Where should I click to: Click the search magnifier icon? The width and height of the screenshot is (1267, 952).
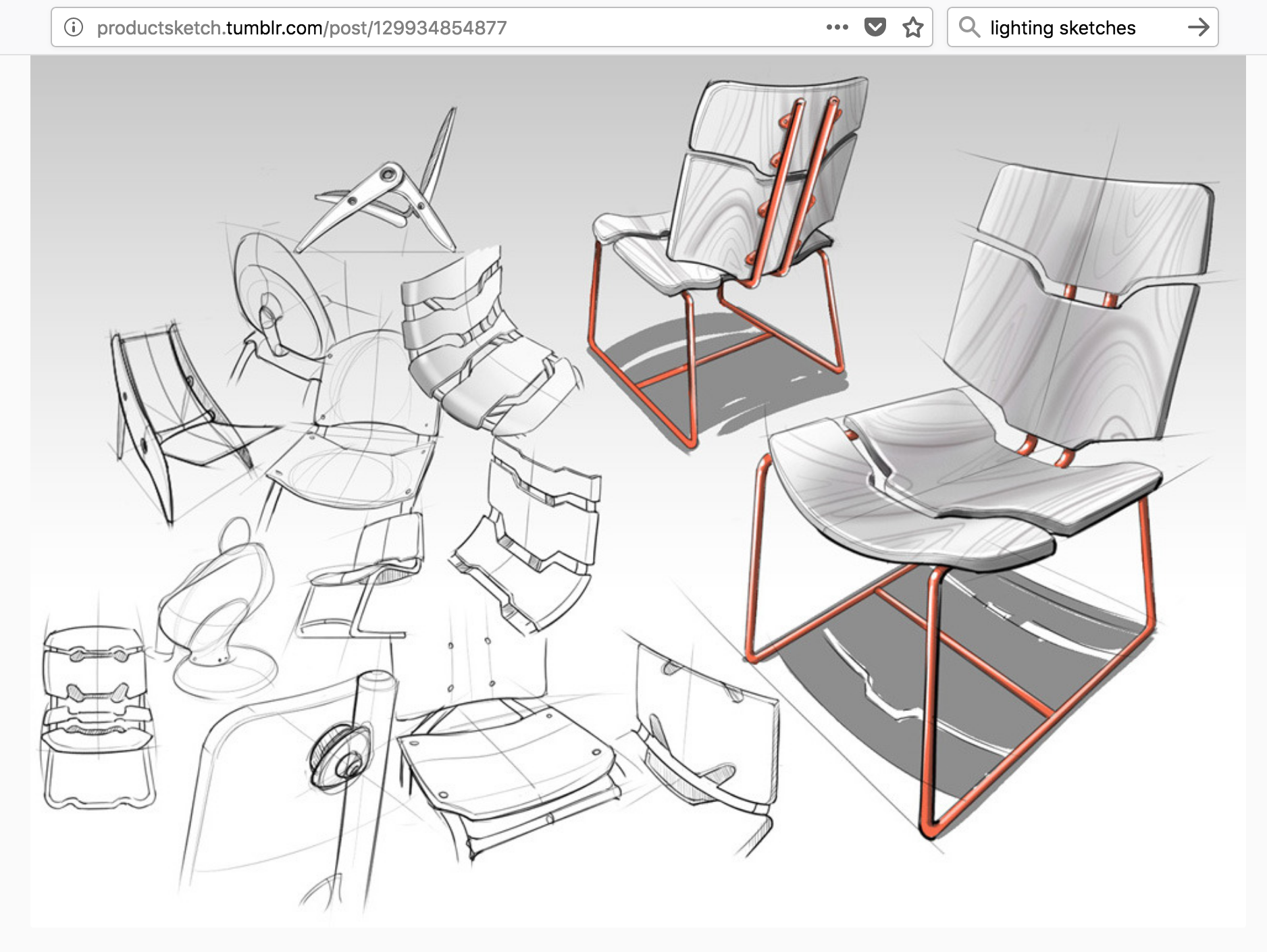pyautogui.click(x=969, y=28)
